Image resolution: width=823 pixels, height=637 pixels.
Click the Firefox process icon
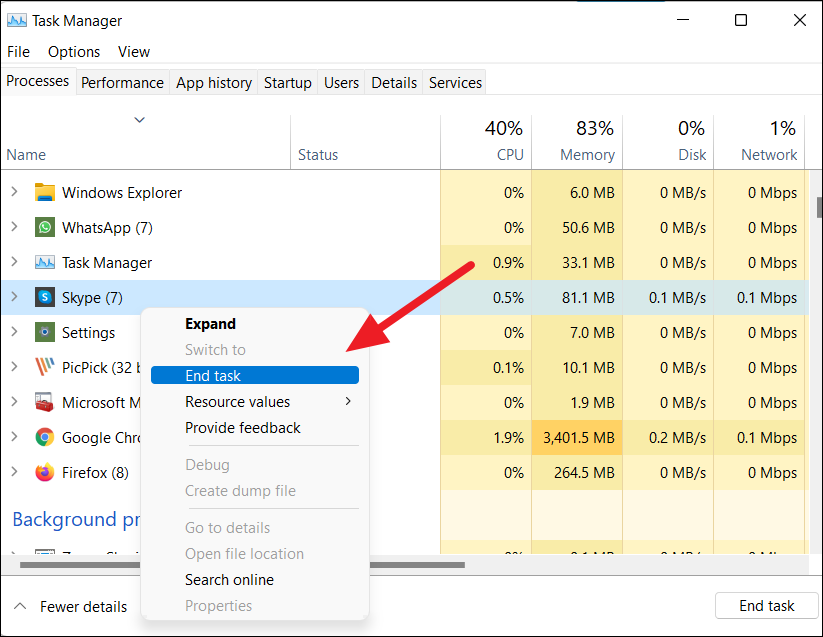45,472
